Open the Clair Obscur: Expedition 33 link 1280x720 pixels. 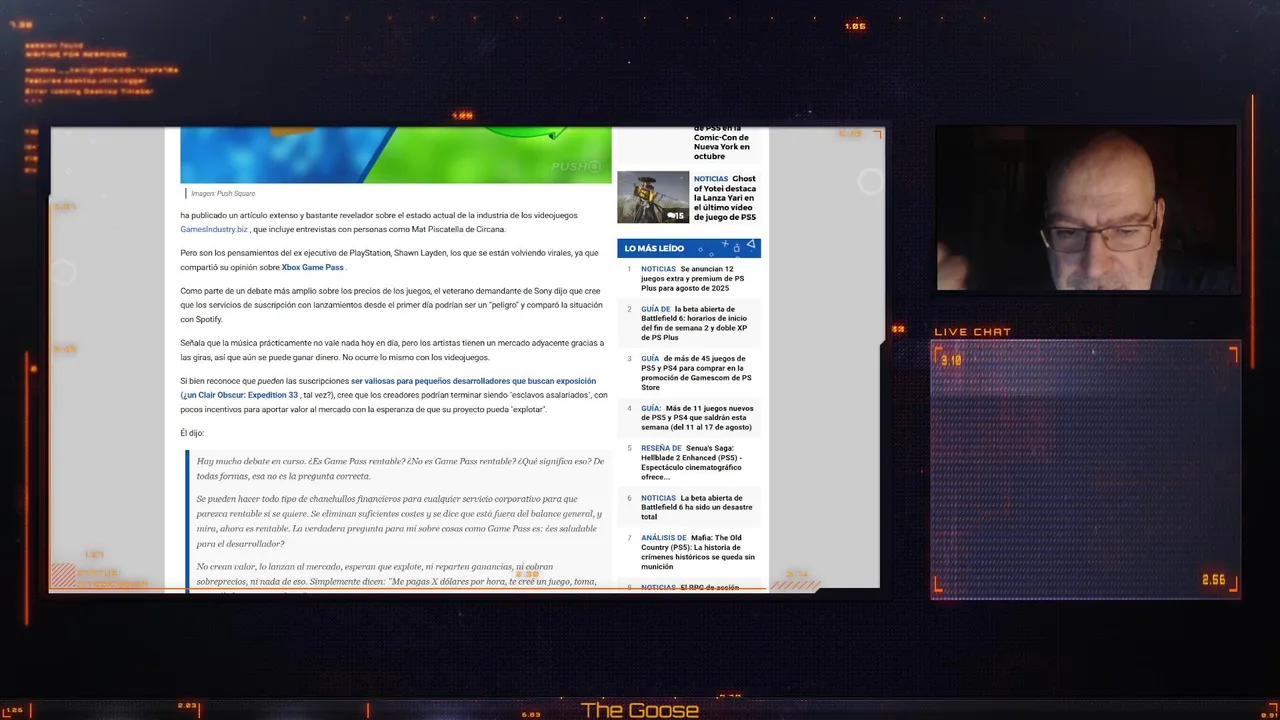click(x=240, y=395)
